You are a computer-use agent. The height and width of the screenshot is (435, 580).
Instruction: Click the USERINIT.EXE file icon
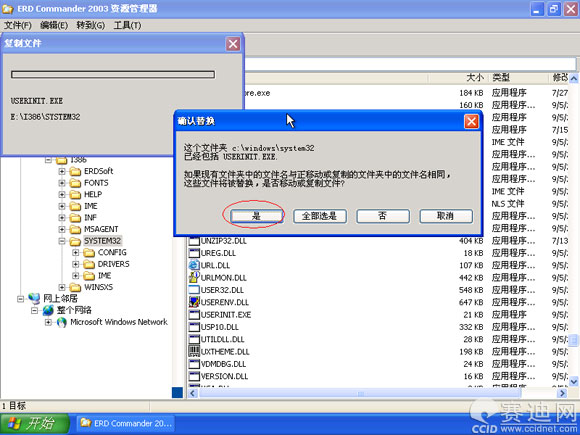click(194, 315)
